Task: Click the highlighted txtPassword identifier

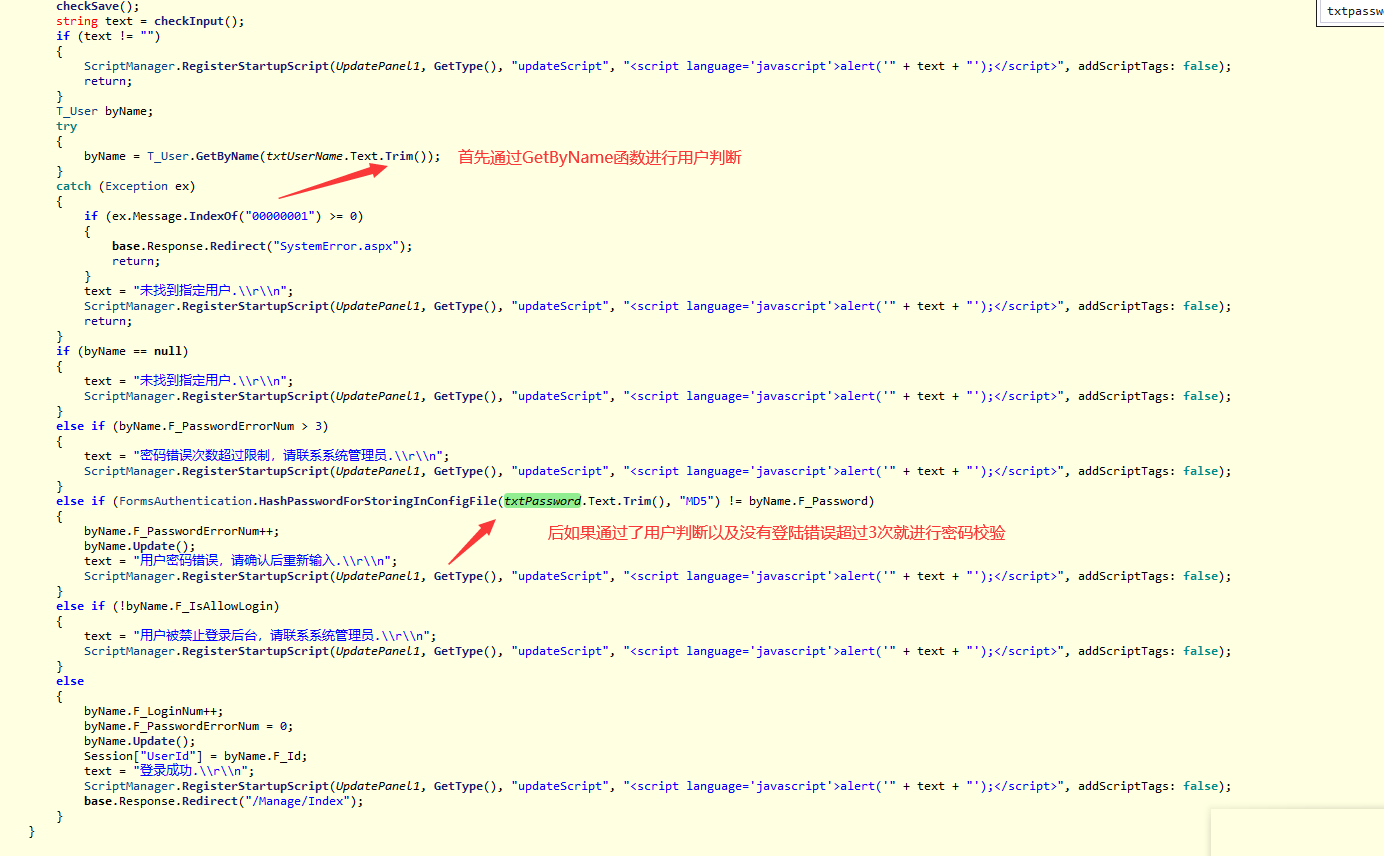Action: [542, 501]
